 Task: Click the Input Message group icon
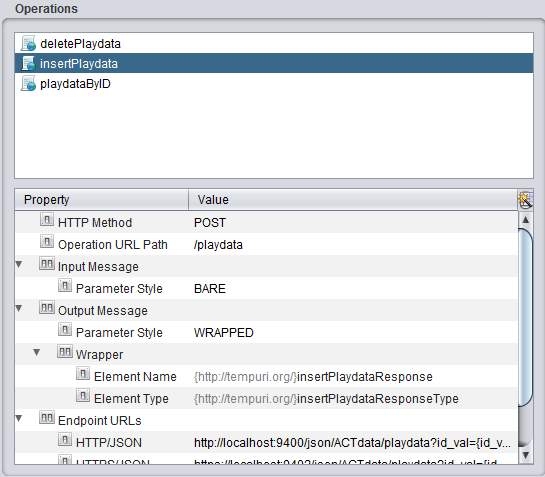coord(47,264)
